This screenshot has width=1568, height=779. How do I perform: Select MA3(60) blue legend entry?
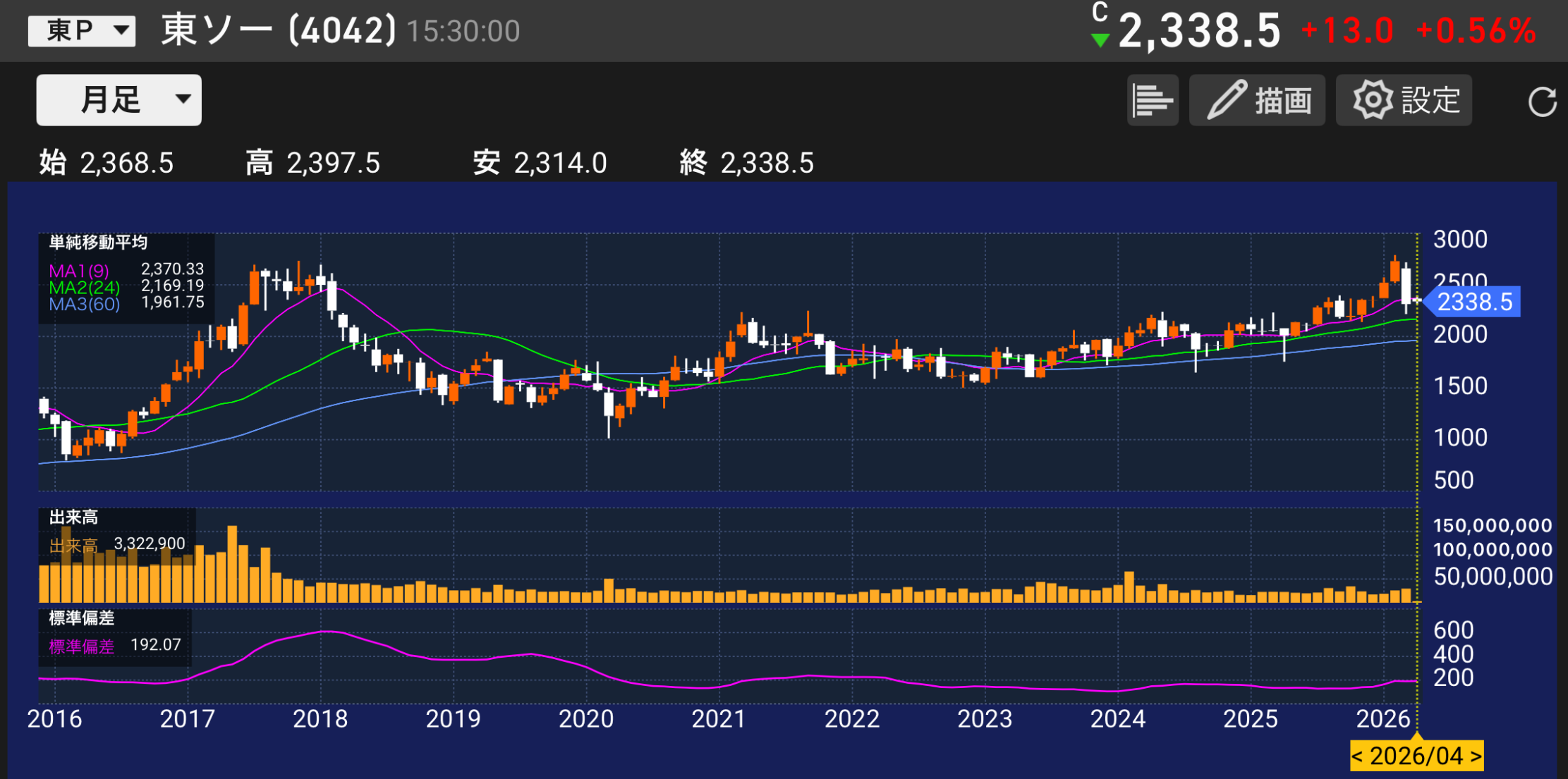coord(84,305)
